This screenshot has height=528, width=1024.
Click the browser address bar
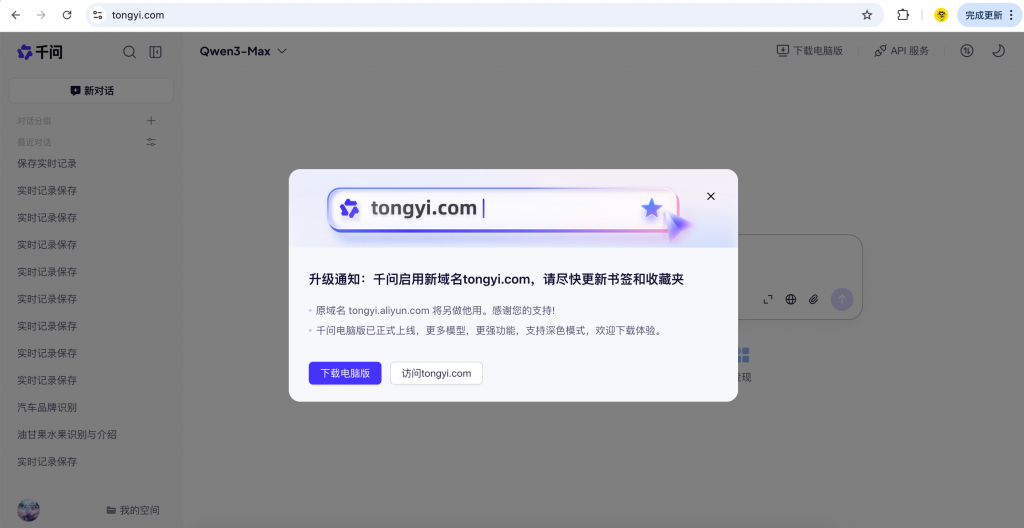click(480, 15)
